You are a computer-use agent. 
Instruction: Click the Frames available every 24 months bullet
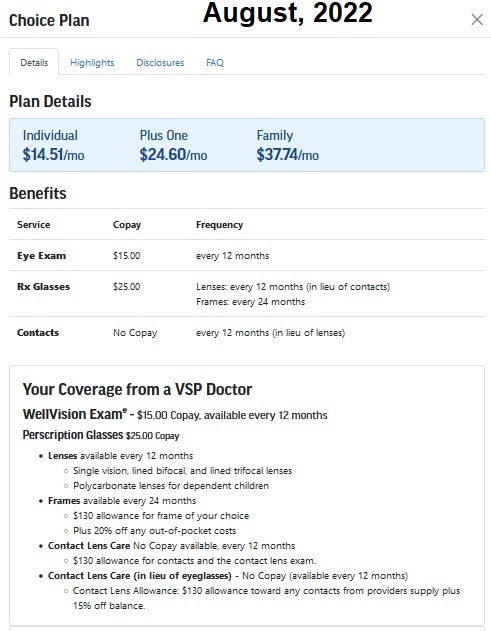point(122,501)
